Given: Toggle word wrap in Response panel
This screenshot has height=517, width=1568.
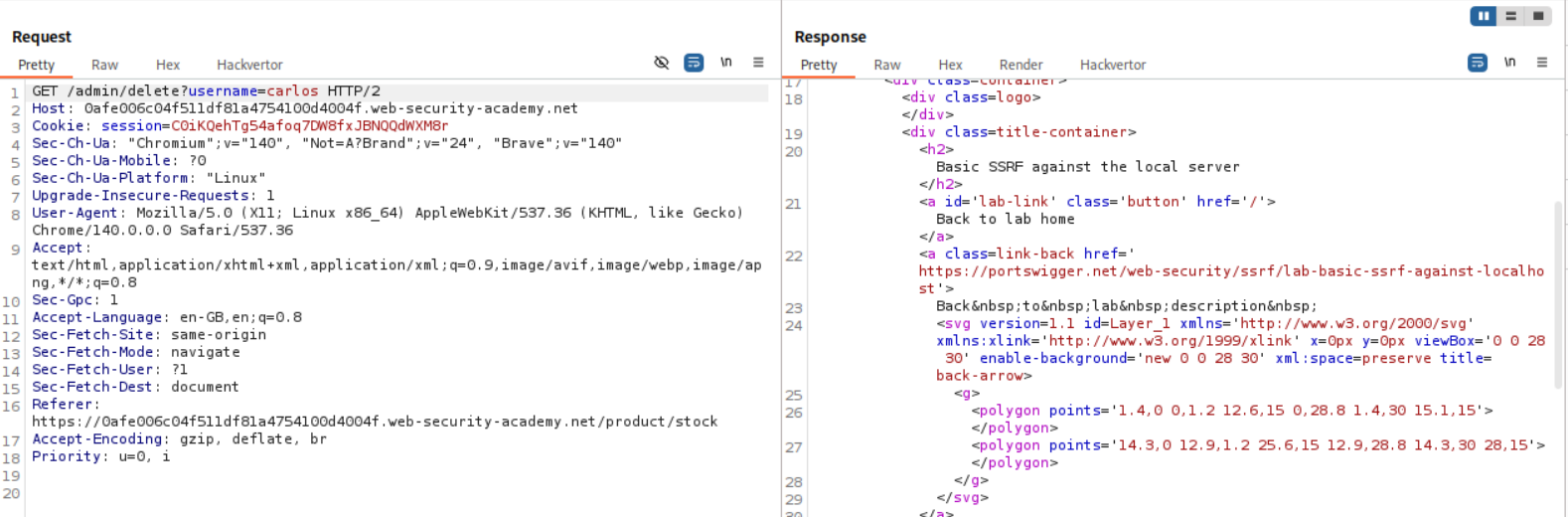Looking at the screenshot, I should click(1478, 63).
